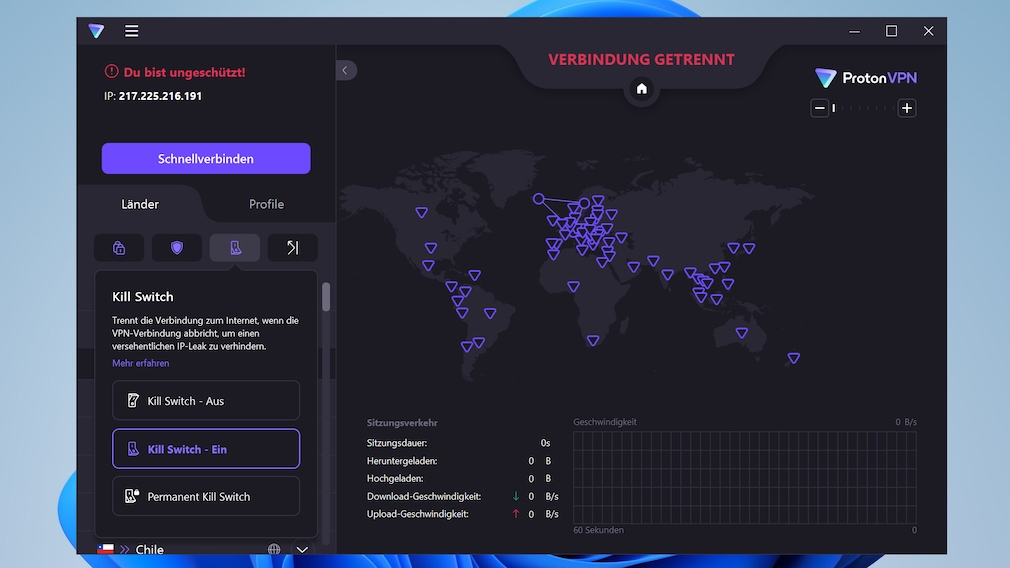Close the Proton VPN window

(x=928, y=31)
